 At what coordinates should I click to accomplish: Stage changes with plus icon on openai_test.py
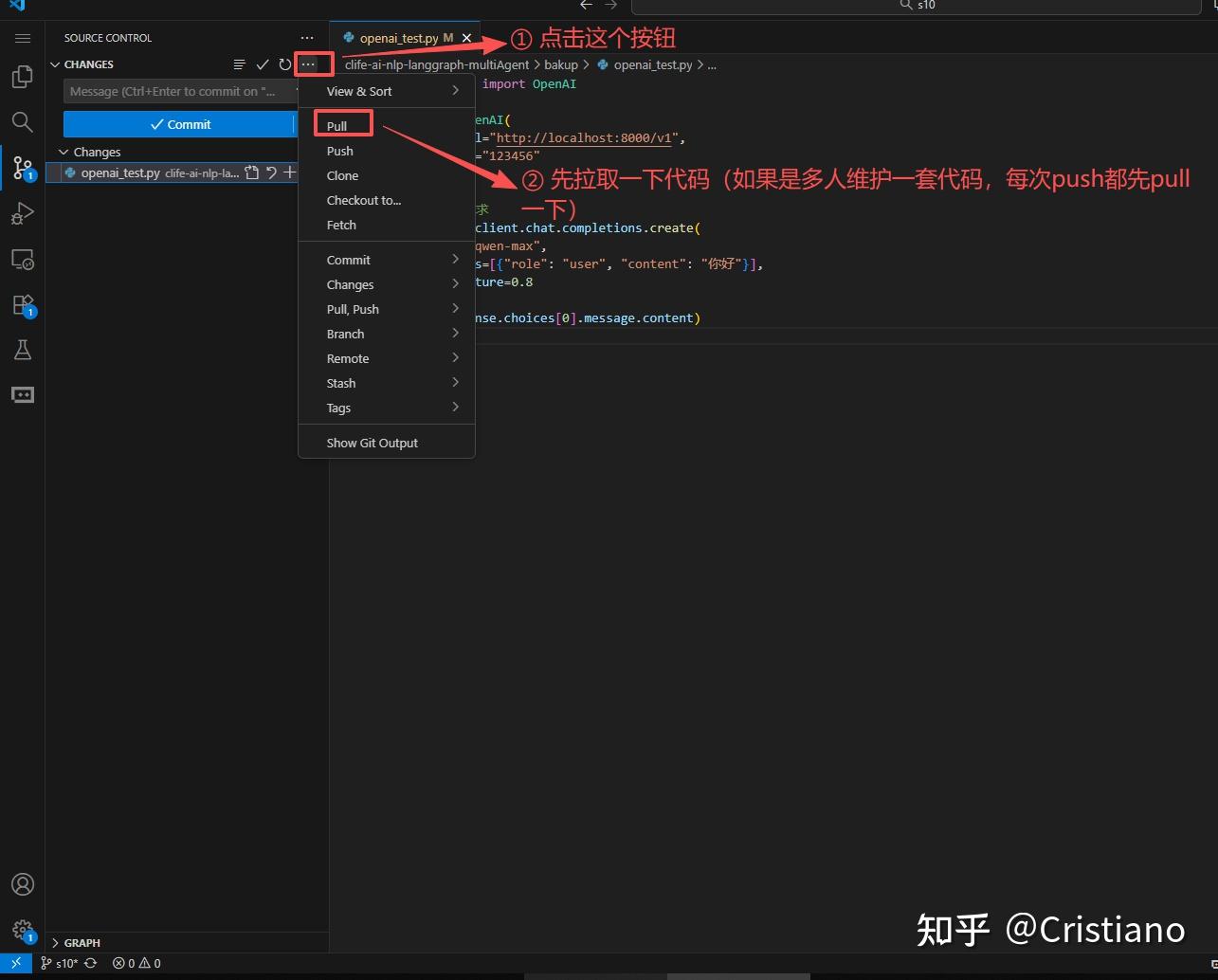point(290,172)
